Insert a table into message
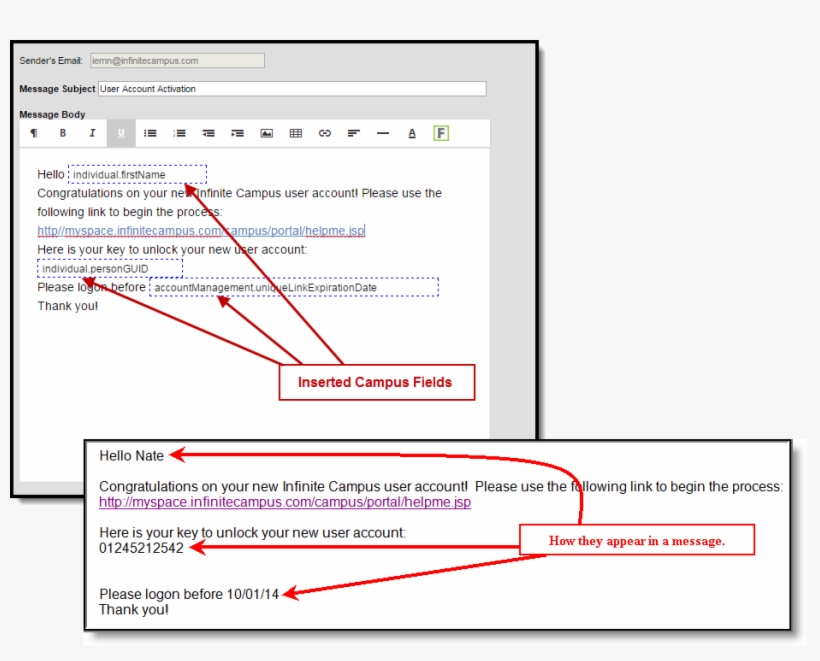Viewport: 820px width, 661px height. [x=296, y=133]
